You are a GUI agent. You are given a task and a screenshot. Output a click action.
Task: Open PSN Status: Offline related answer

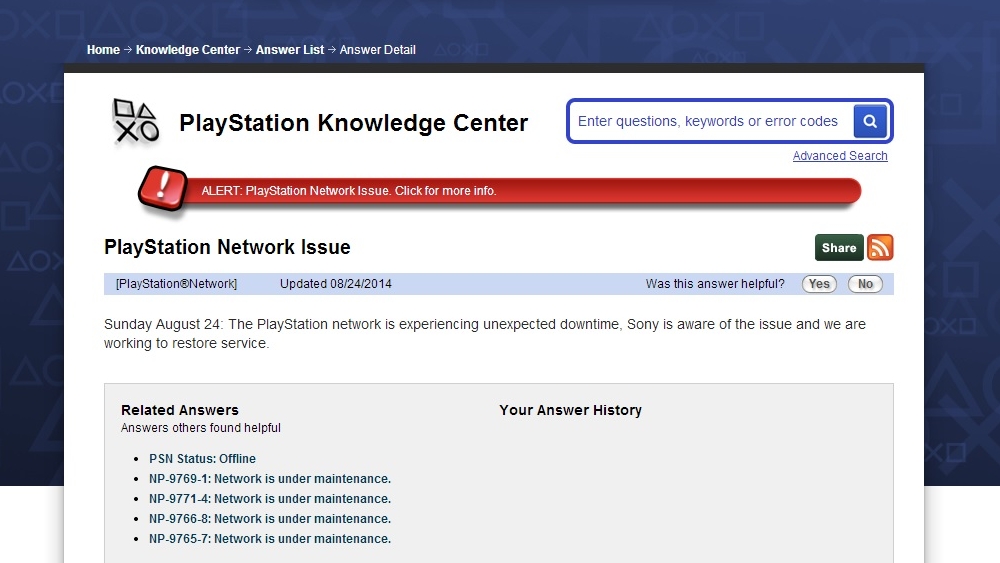pos(202,458)
